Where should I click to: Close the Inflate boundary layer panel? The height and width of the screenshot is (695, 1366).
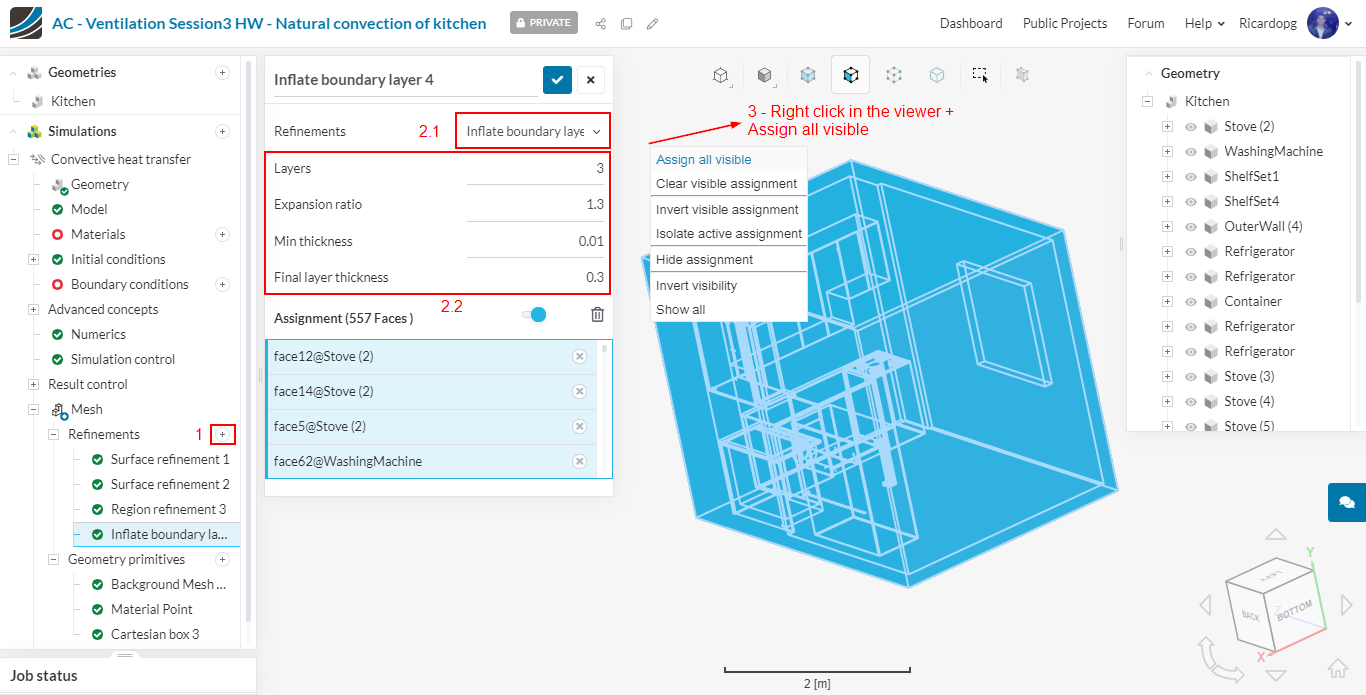(590, 80)
